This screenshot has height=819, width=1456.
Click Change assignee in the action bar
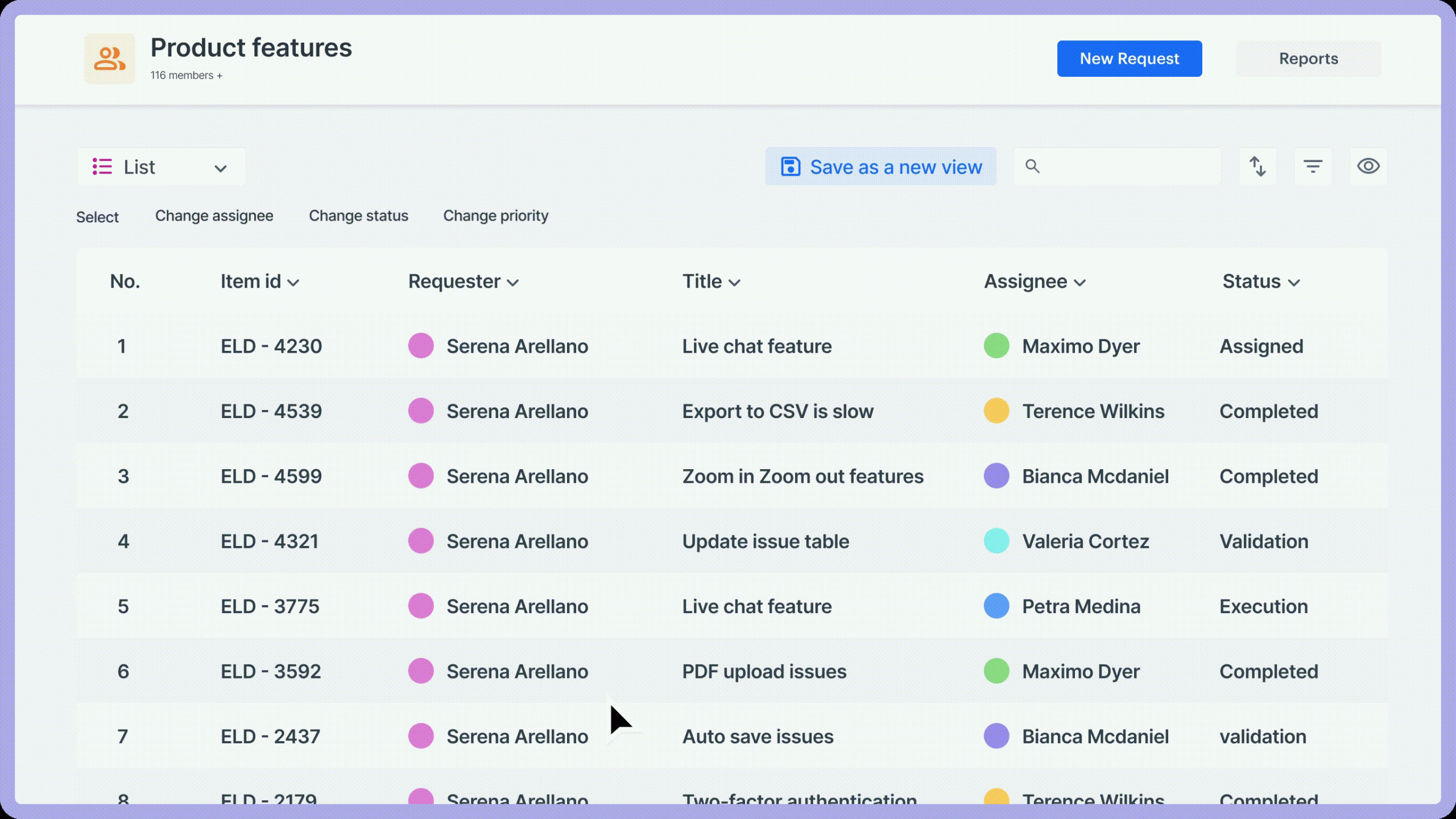214,216
